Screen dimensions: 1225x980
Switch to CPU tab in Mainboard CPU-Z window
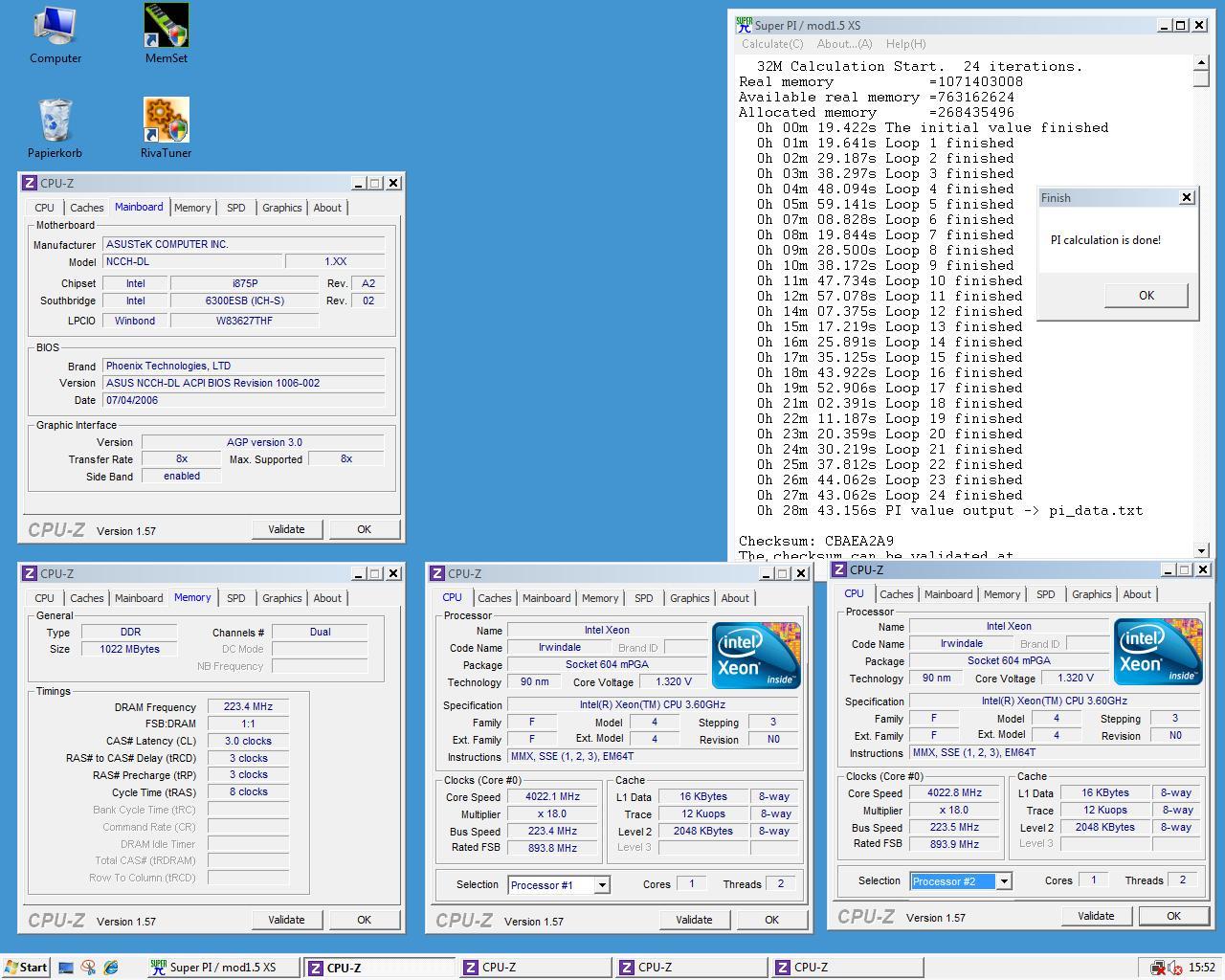[45, 208]
